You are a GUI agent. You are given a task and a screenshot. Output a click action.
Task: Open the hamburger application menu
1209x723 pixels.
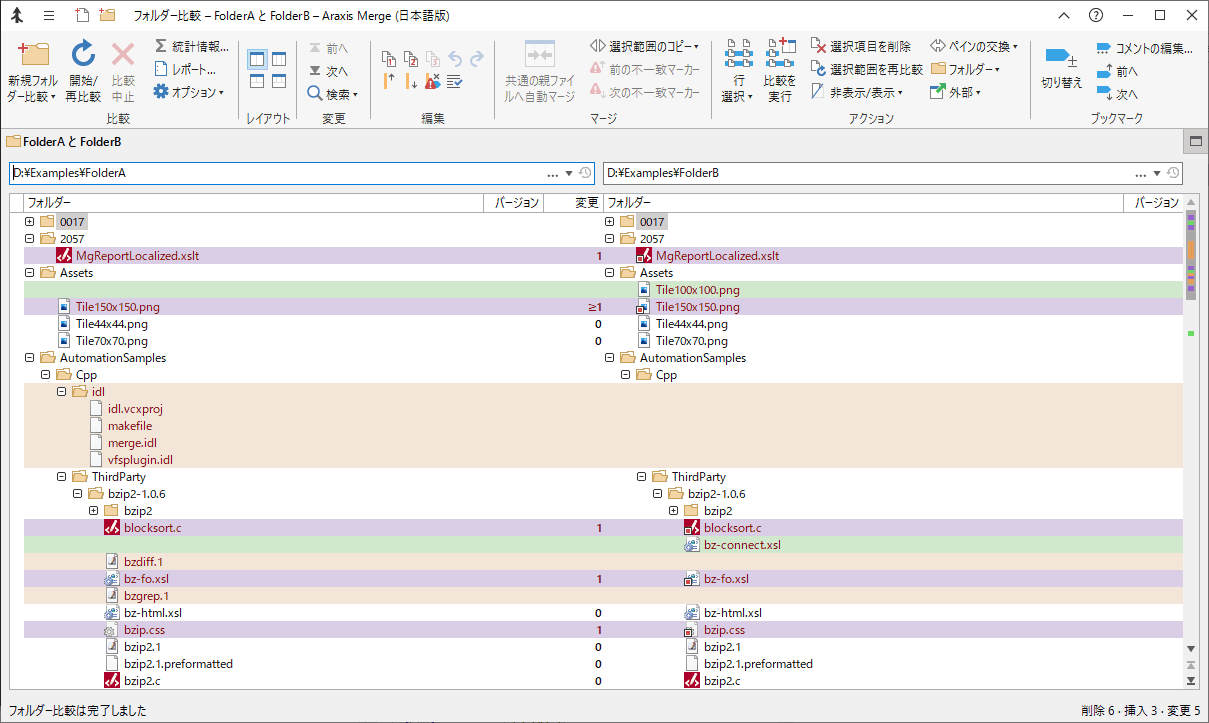pyautogui.click(x=49, y=16)
